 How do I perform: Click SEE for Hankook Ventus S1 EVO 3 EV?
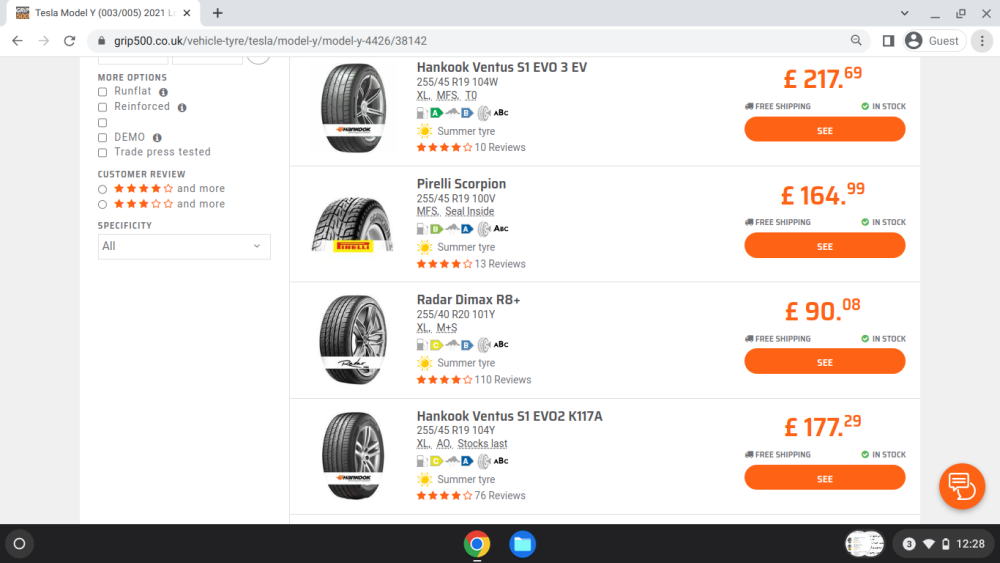(x=825, y=129)
